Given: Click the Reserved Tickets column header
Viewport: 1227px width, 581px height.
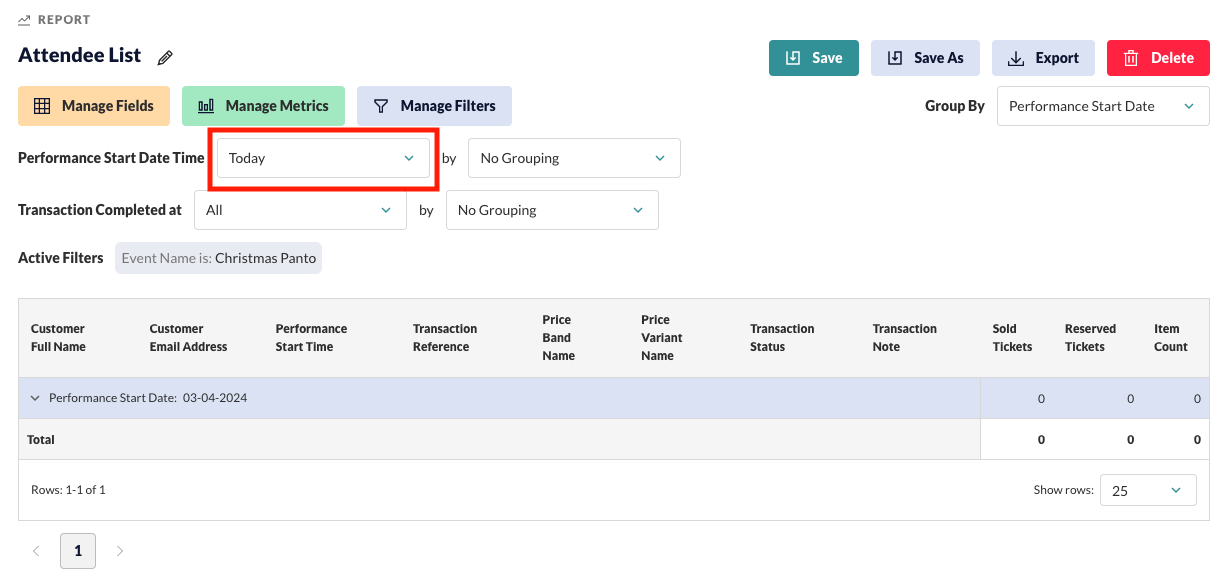Looking at the screenshot, I should click(1090, 338).
